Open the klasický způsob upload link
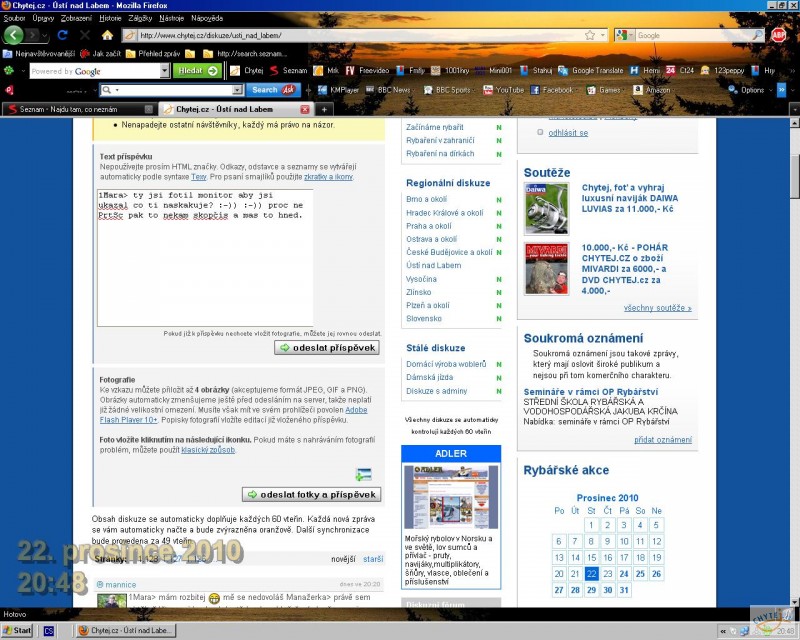 [x=208, y=450]
